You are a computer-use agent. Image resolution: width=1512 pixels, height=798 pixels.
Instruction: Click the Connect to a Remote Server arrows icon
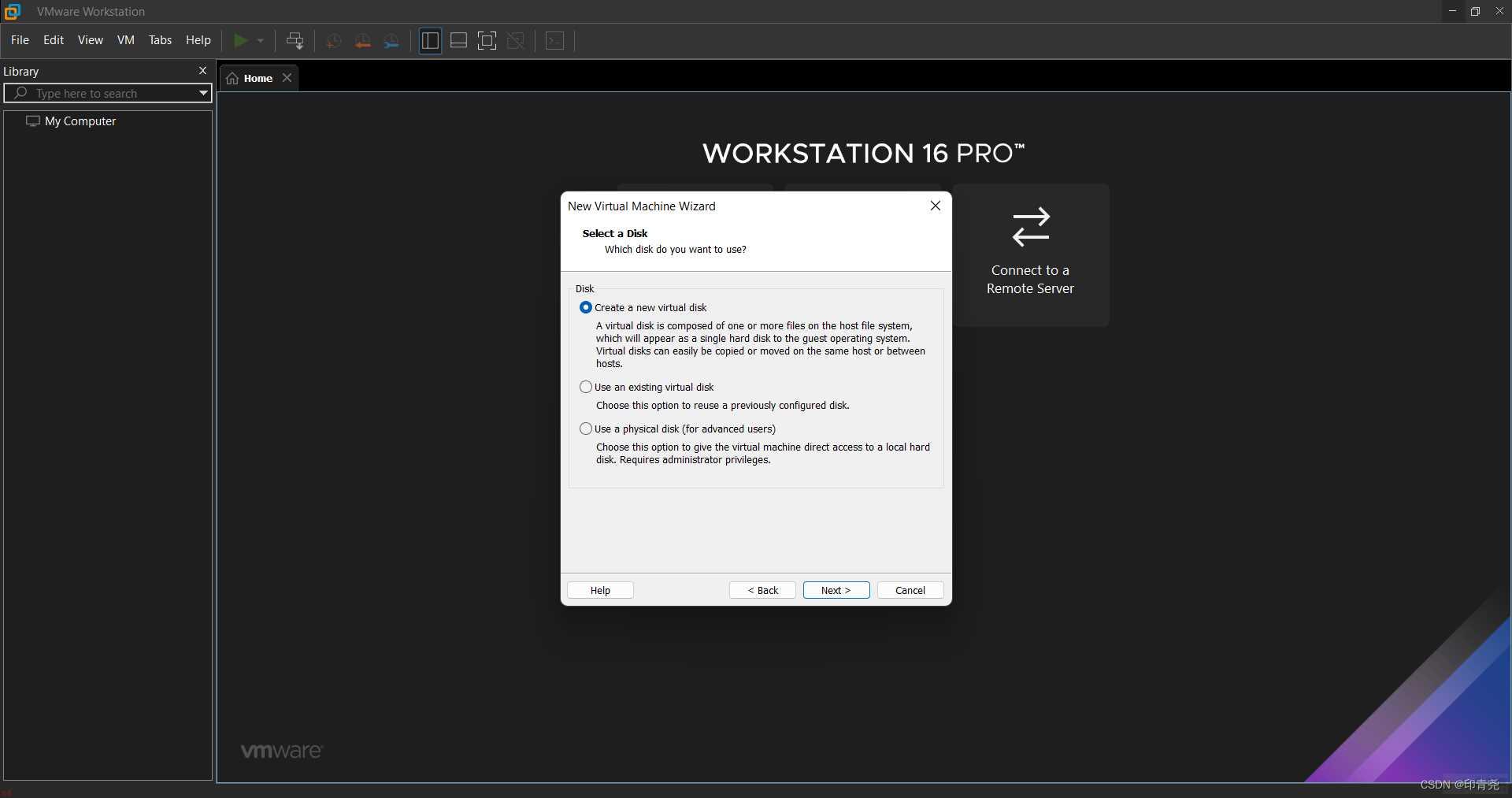tap(1031, 227)
